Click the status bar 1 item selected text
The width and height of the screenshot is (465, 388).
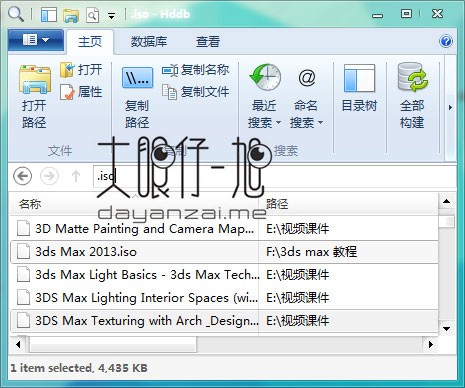[79, 368]
